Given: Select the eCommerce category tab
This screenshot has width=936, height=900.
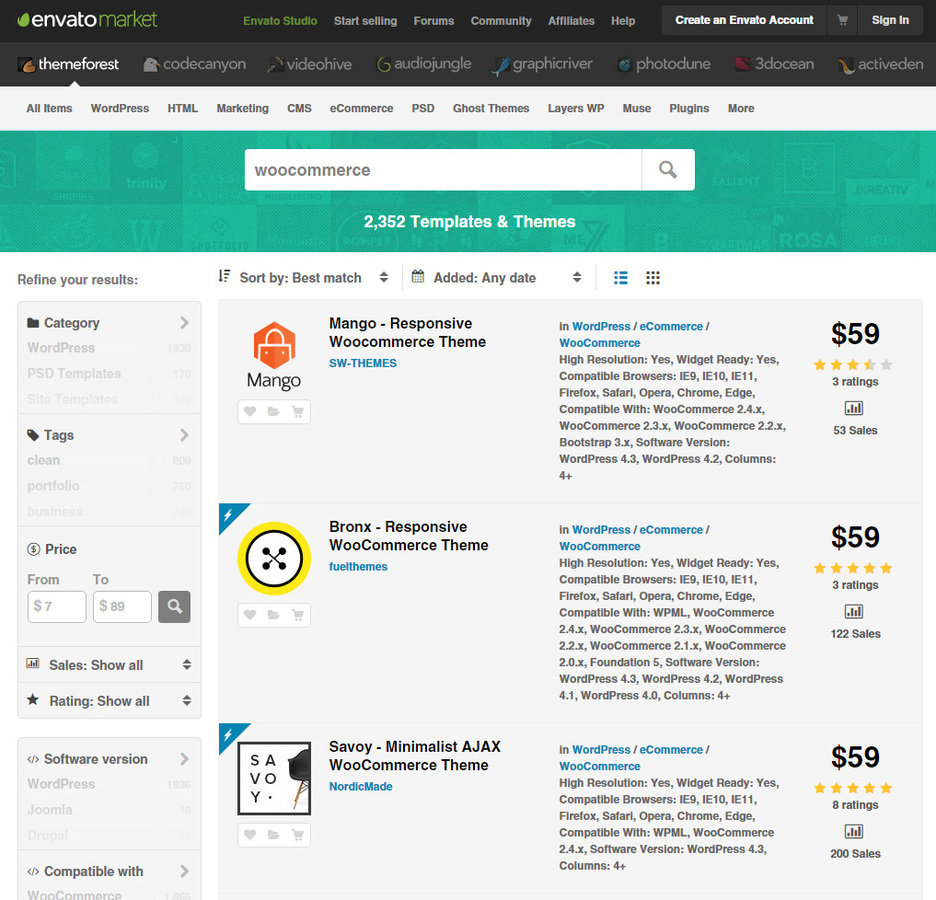Looking at the screenshot, I should point(361,109).
